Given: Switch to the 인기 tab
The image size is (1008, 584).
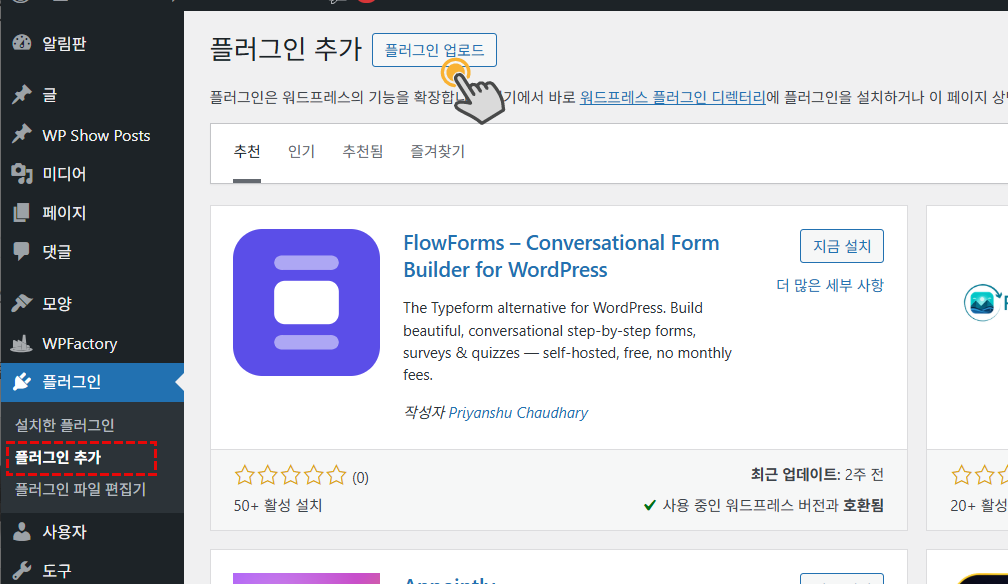Looking at the screenshot, I should coord(301,152).
